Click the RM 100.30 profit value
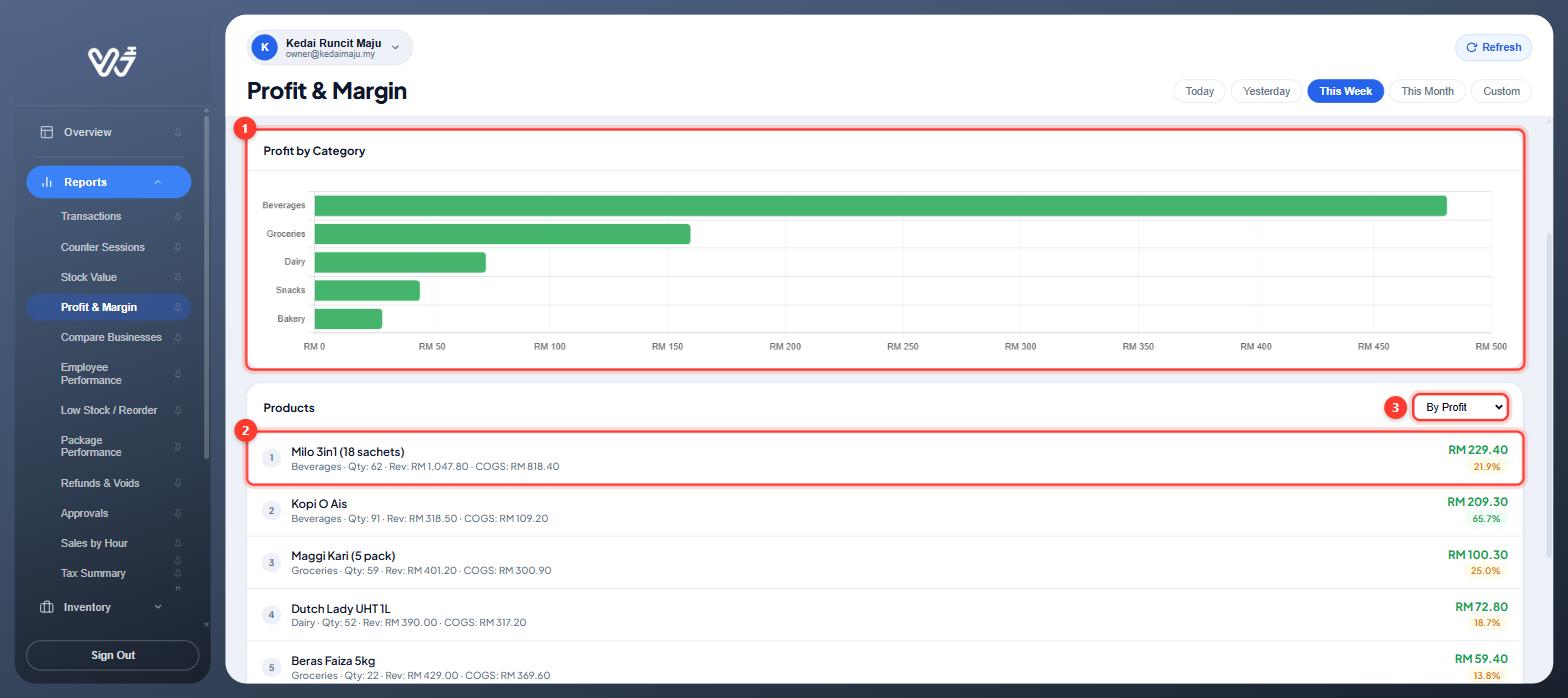This screenshot has width=1568, height=698. click(1478, 554)
